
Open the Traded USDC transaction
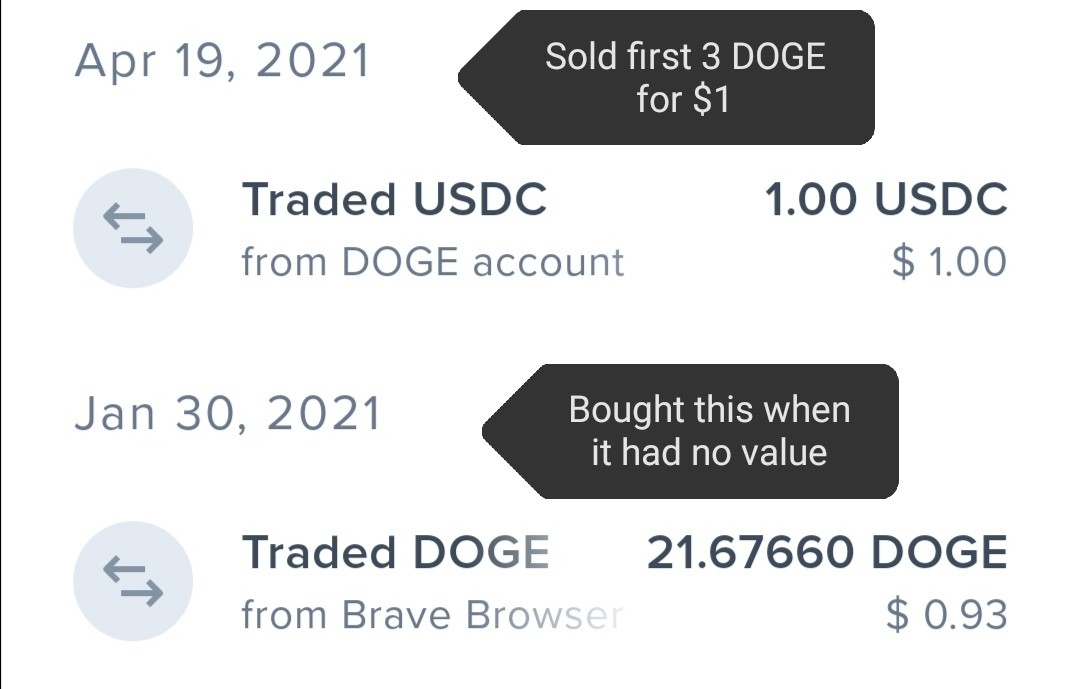tap(541, 229)
